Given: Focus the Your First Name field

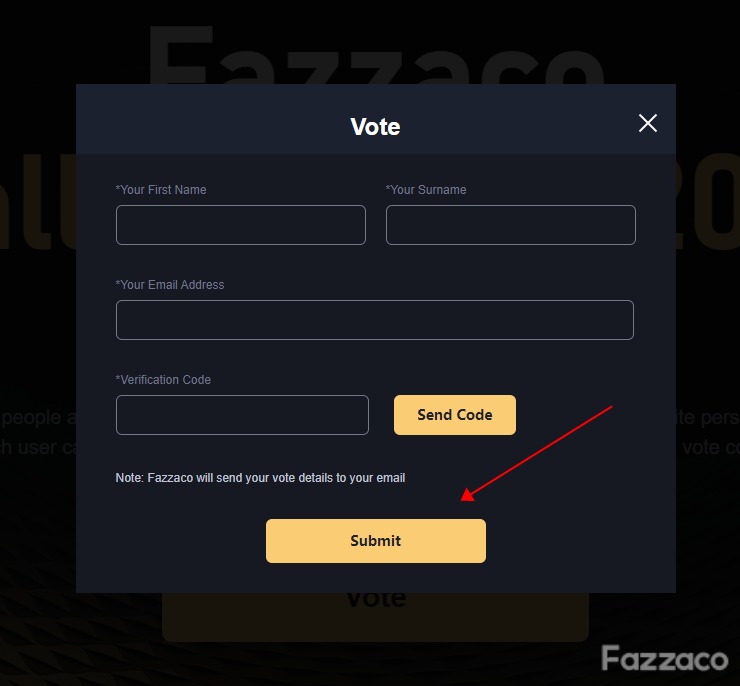Looking at the screenshot, I should coord(241,225).
